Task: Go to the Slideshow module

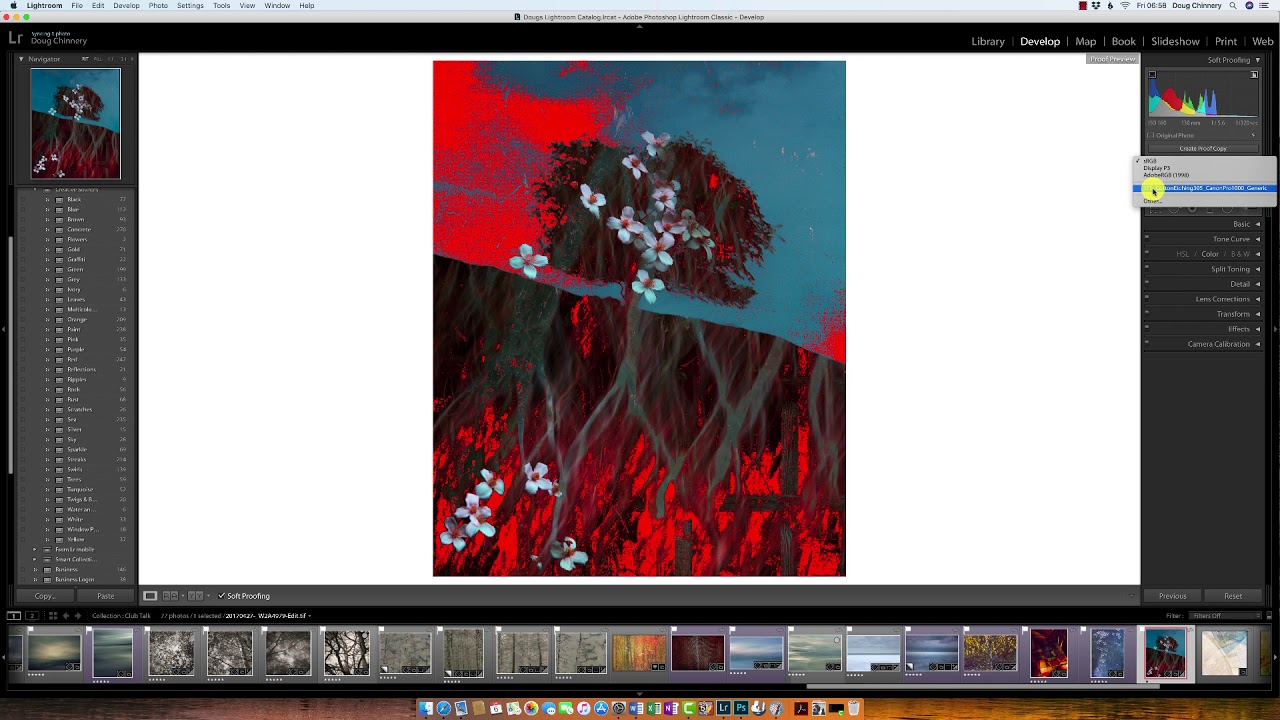Action: tap(1175, 41)
